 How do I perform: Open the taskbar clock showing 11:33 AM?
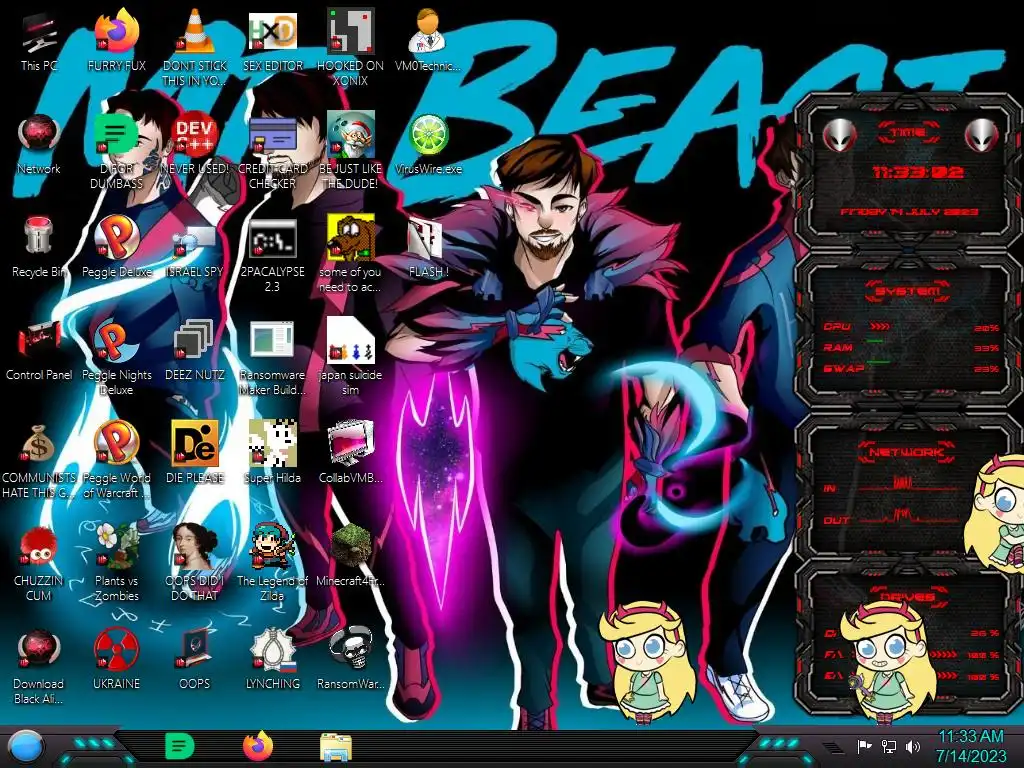[971, 746]
